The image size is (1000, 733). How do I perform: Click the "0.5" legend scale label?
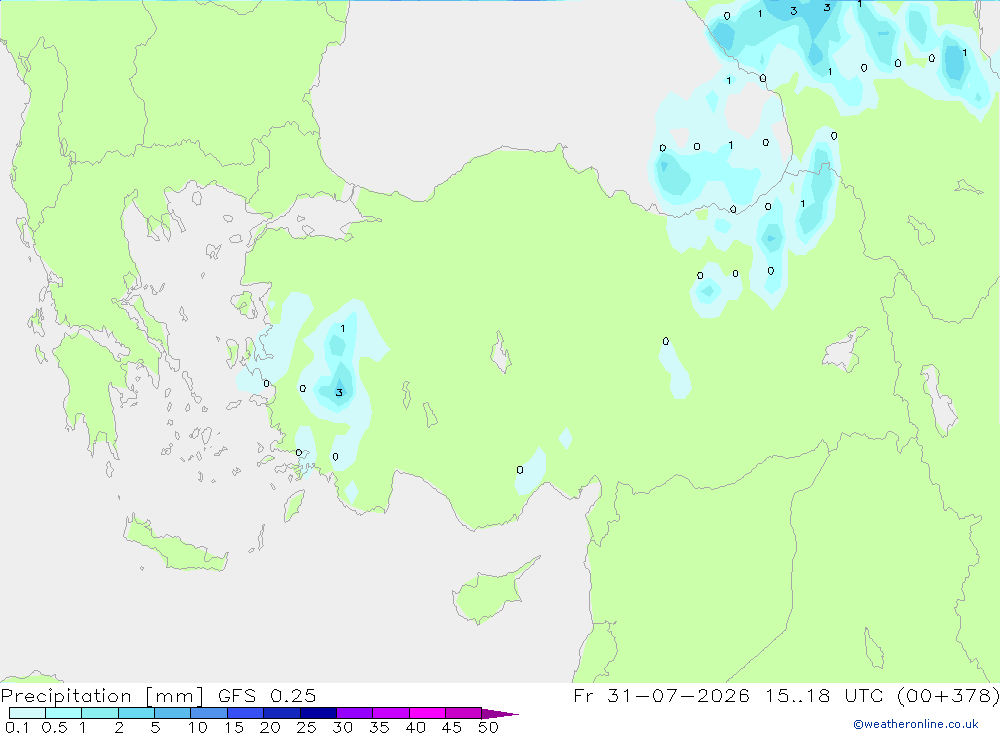pyautogui.click(x=54, y=727)
